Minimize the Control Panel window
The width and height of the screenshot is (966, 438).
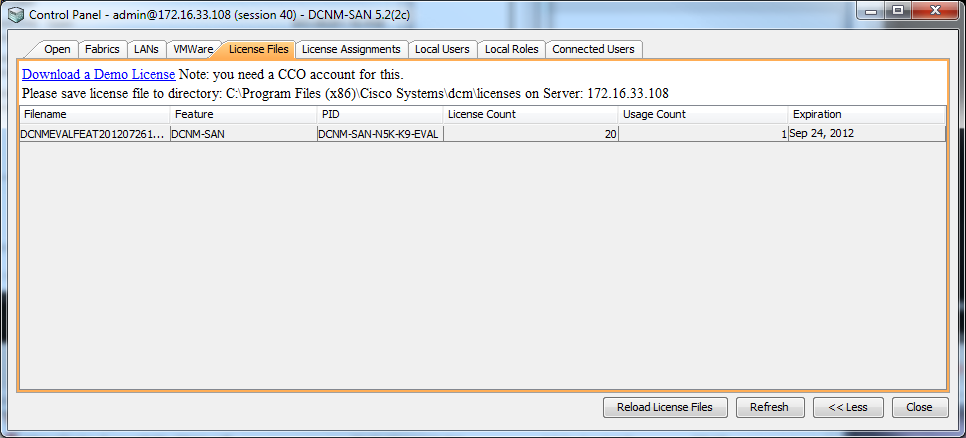coord(871,10)
